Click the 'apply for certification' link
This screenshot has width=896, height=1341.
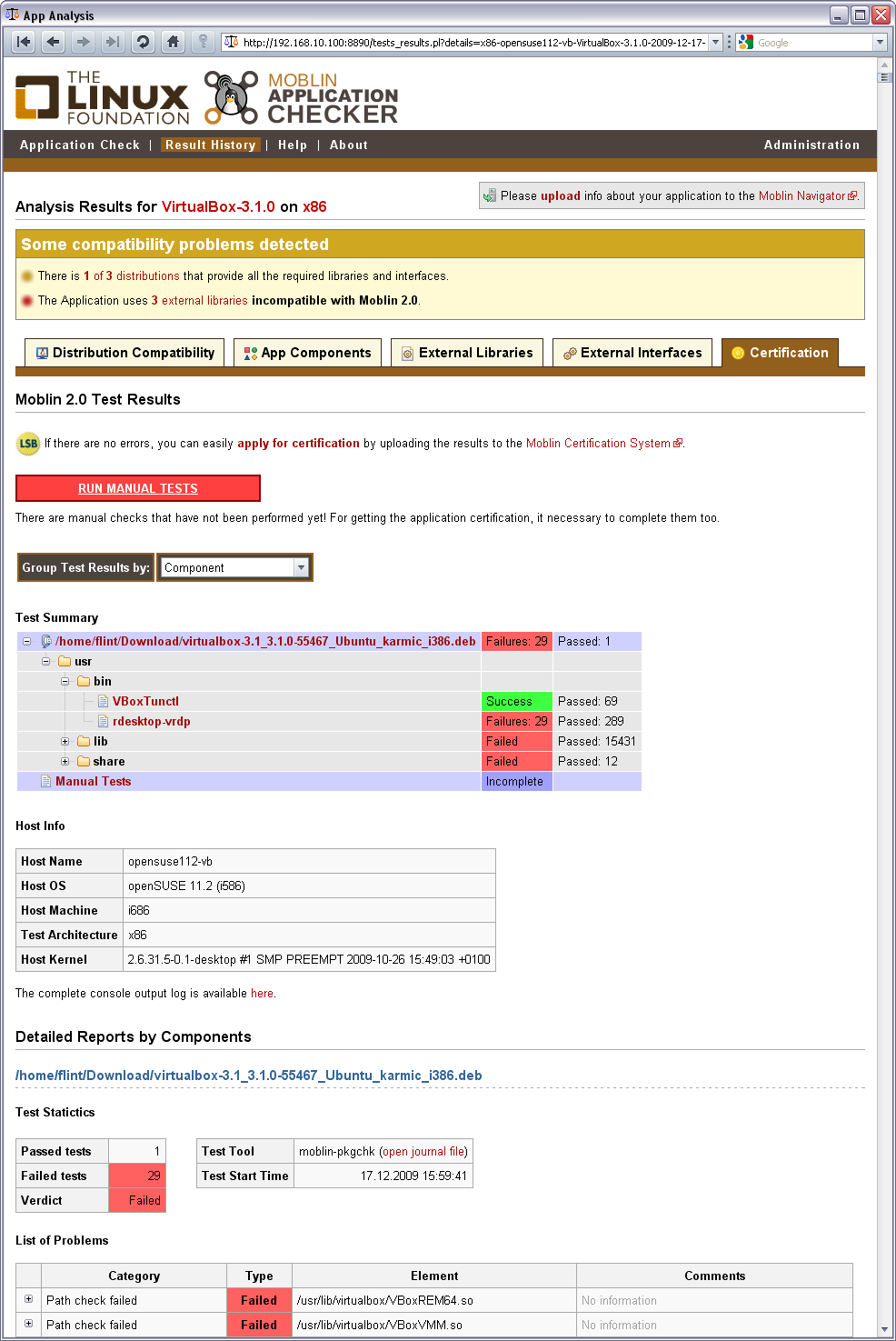pyautogui.click(x=298, y=444)
